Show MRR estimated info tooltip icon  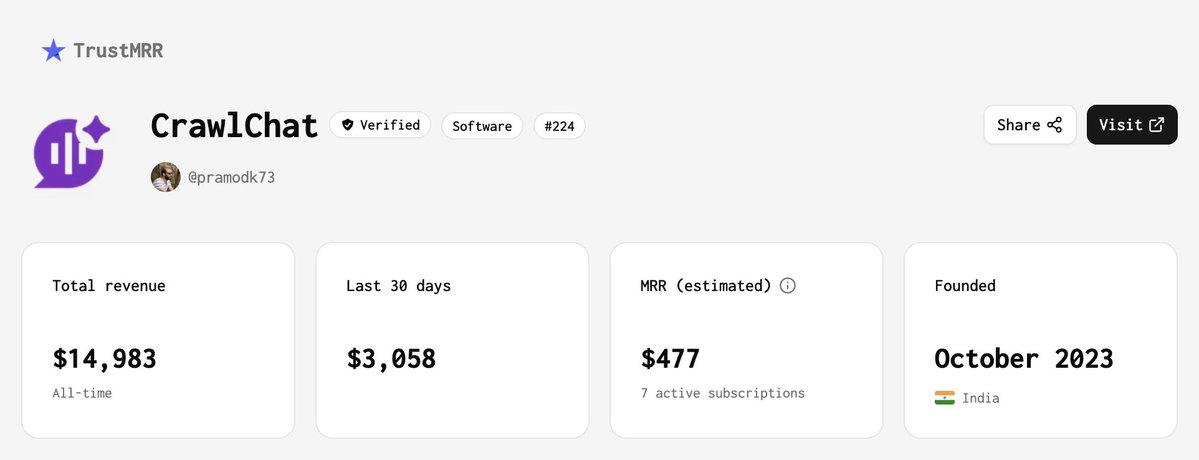coord(788,286)
